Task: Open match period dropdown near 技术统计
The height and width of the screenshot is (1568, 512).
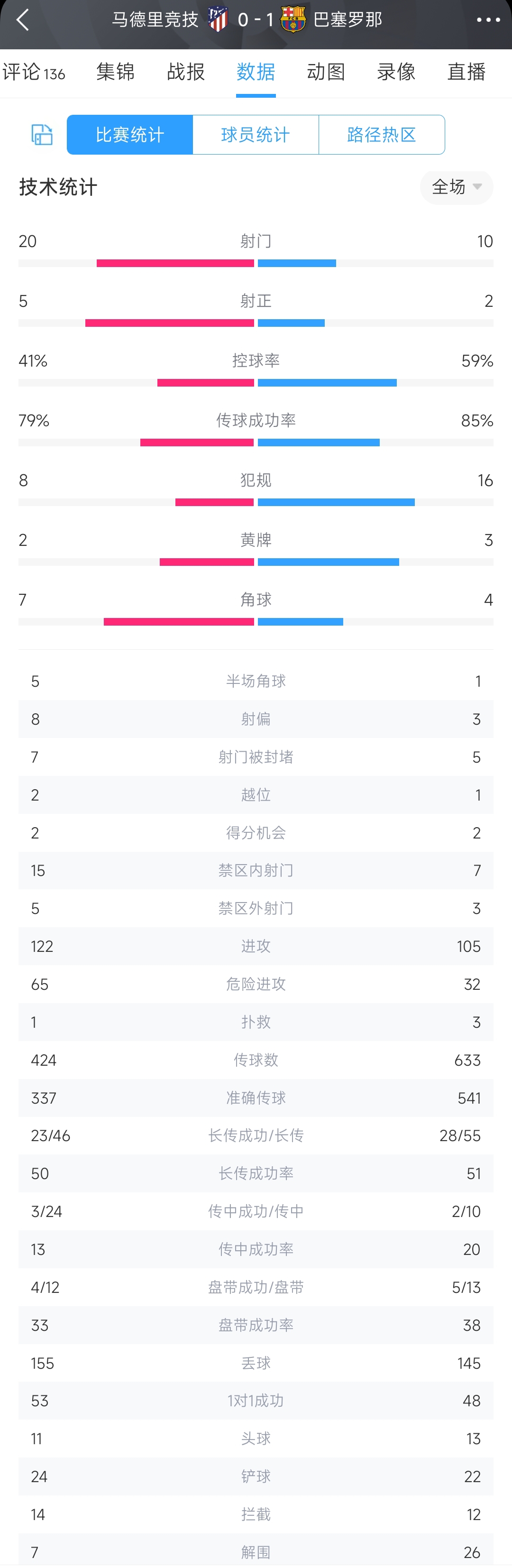Action: [456, 187]
